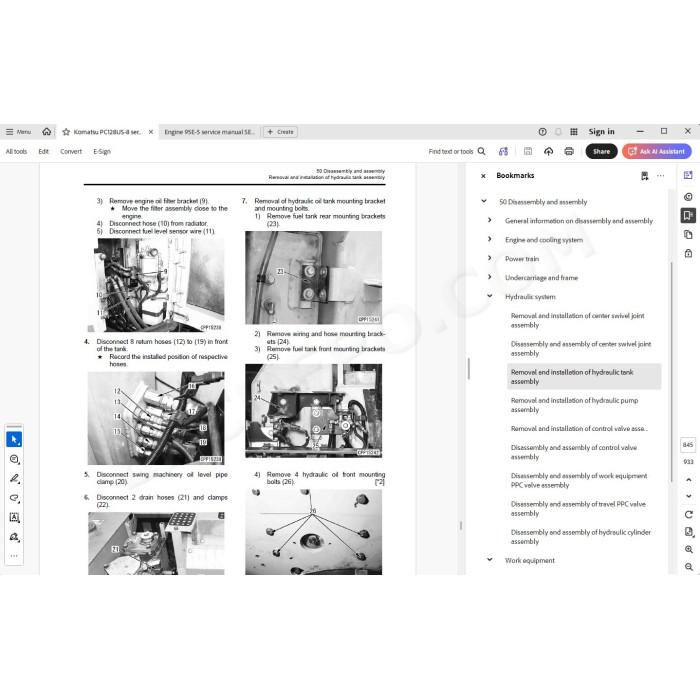Choose the Highlight pen tool
The image size is (700, 700).
(x=14, y=479)
